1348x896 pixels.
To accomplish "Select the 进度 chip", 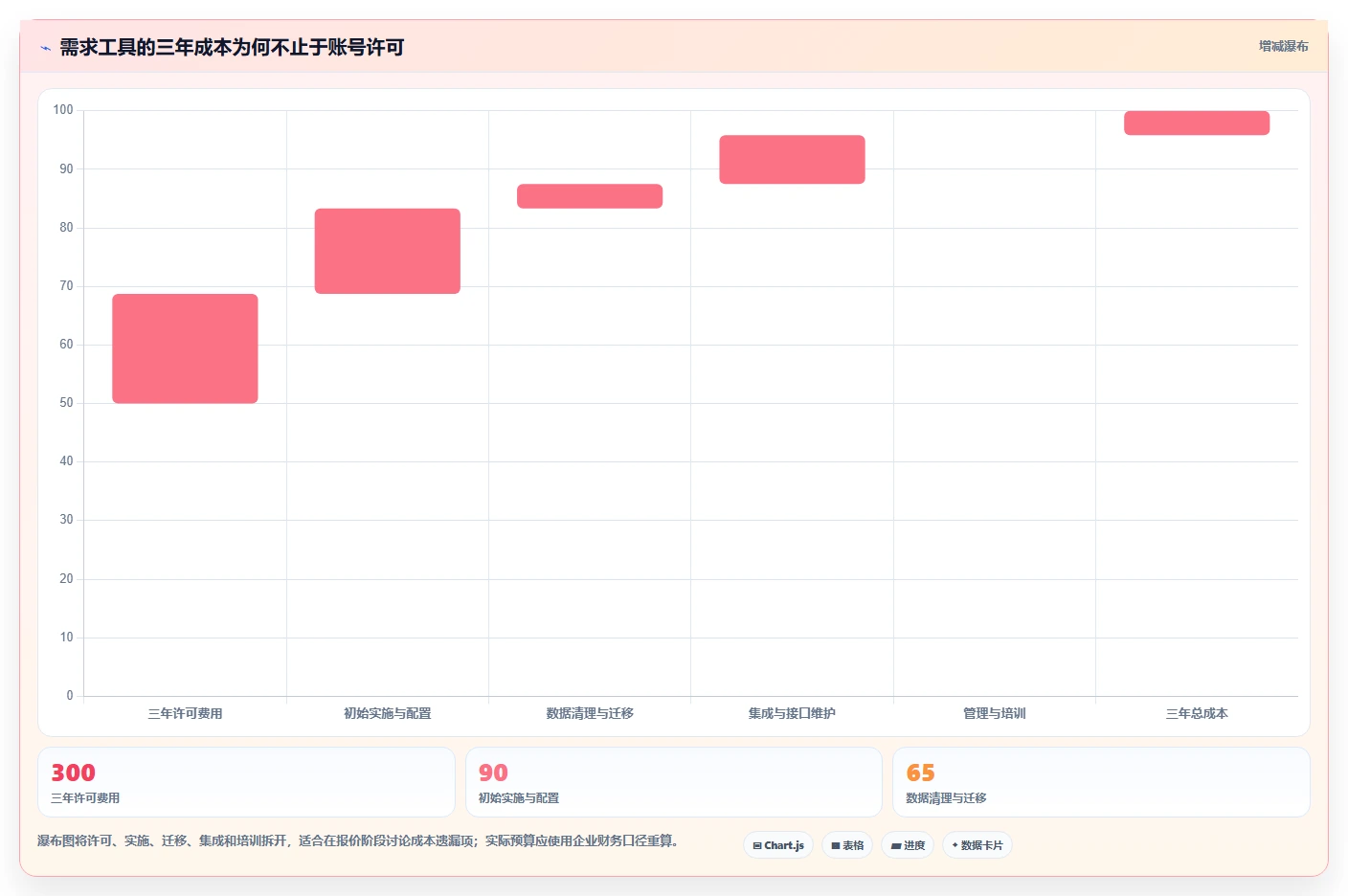I will click(908, 845).
